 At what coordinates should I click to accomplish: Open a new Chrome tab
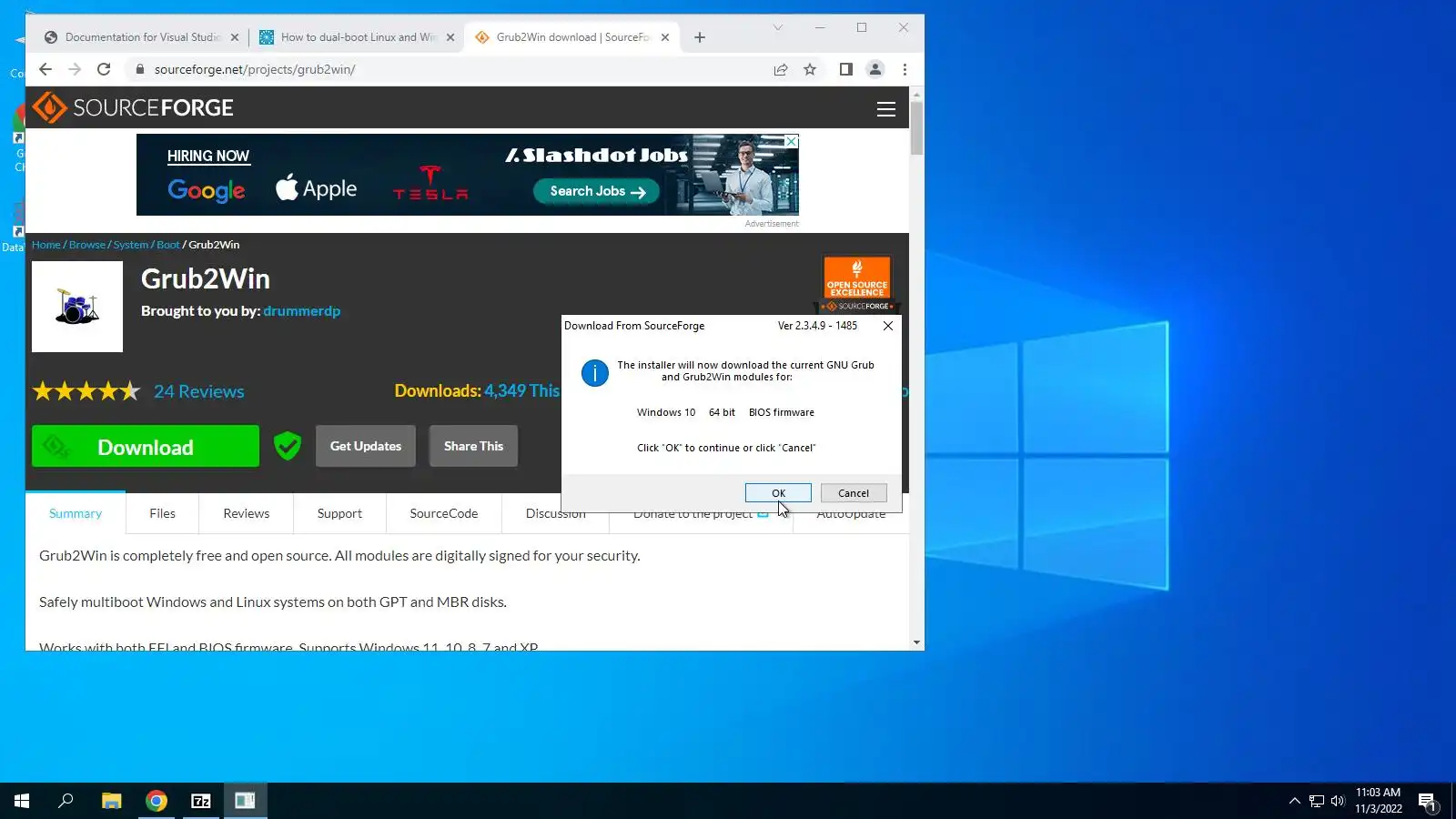700,37
